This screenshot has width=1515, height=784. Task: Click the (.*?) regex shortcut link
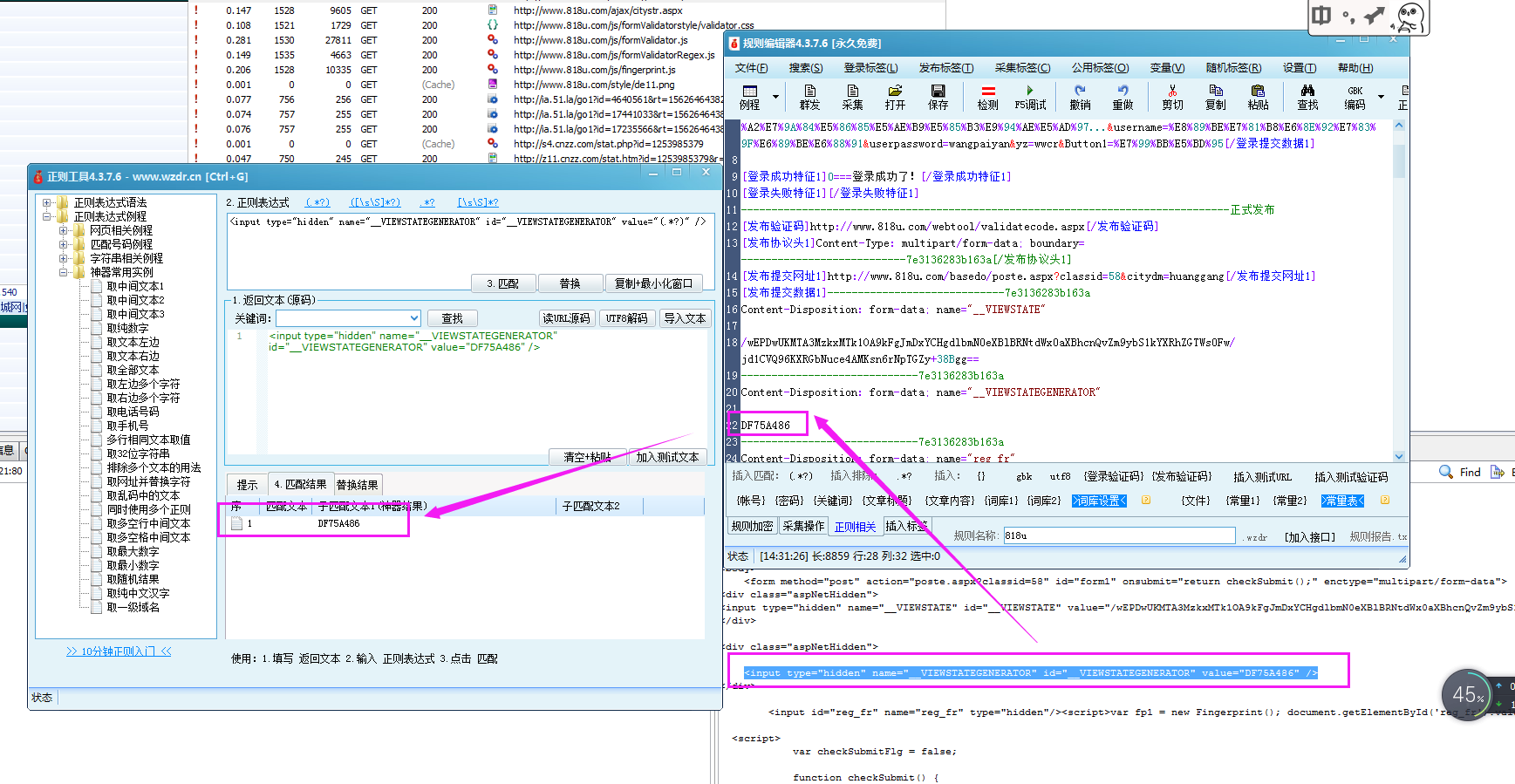click(x=317, y=202)
